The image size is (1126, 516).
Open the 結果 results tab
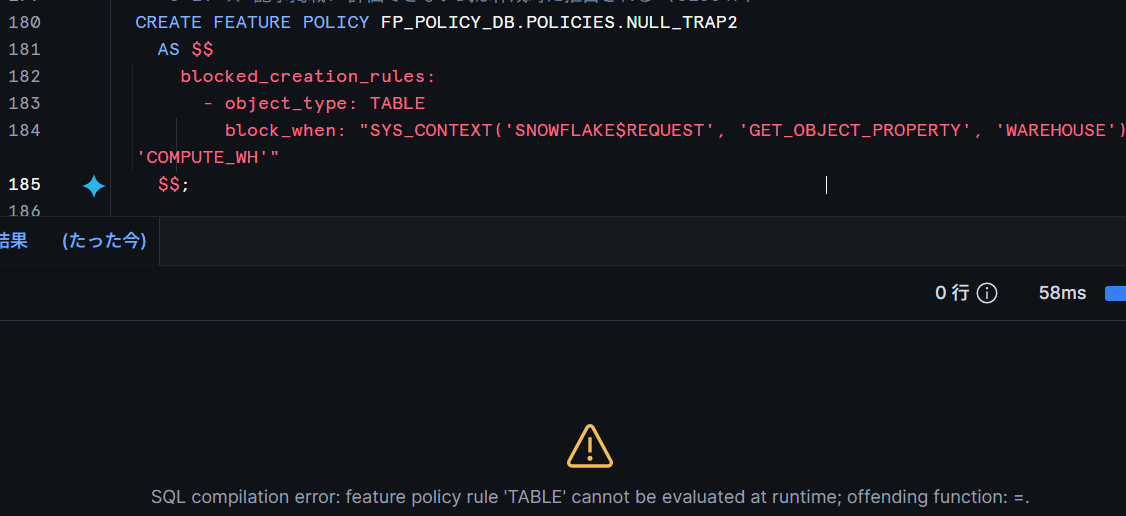click(13, 240)
